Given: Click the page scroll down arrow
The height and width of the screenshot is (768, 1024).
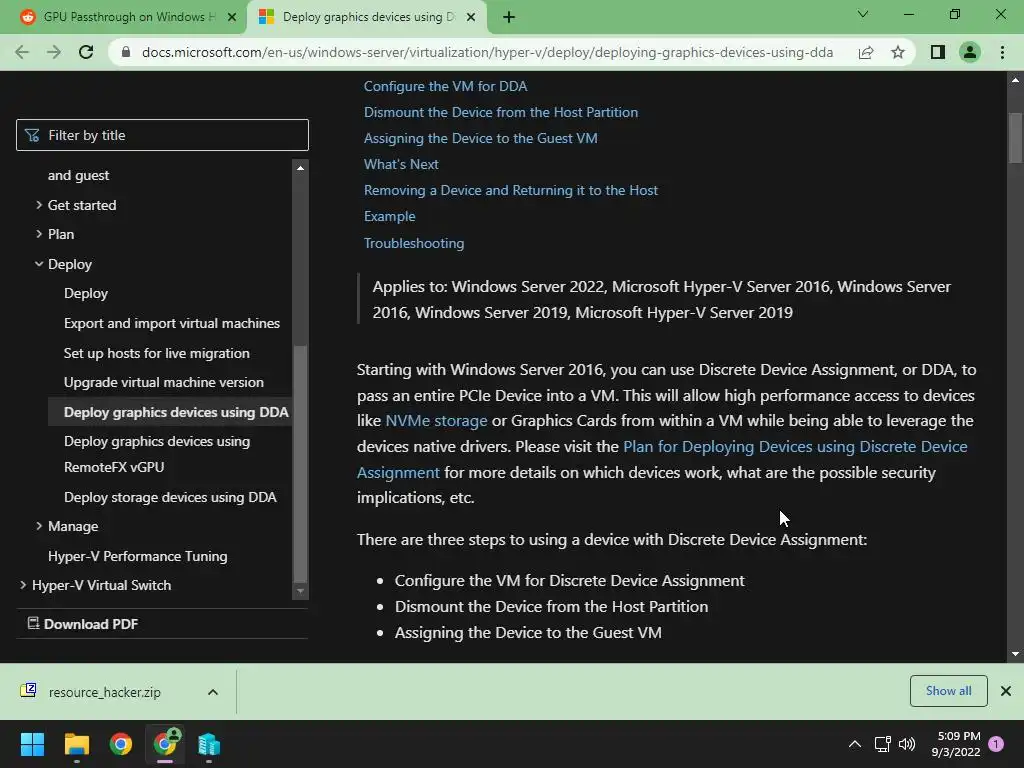Looking at the screenshot, I should tap(1015, 654).
